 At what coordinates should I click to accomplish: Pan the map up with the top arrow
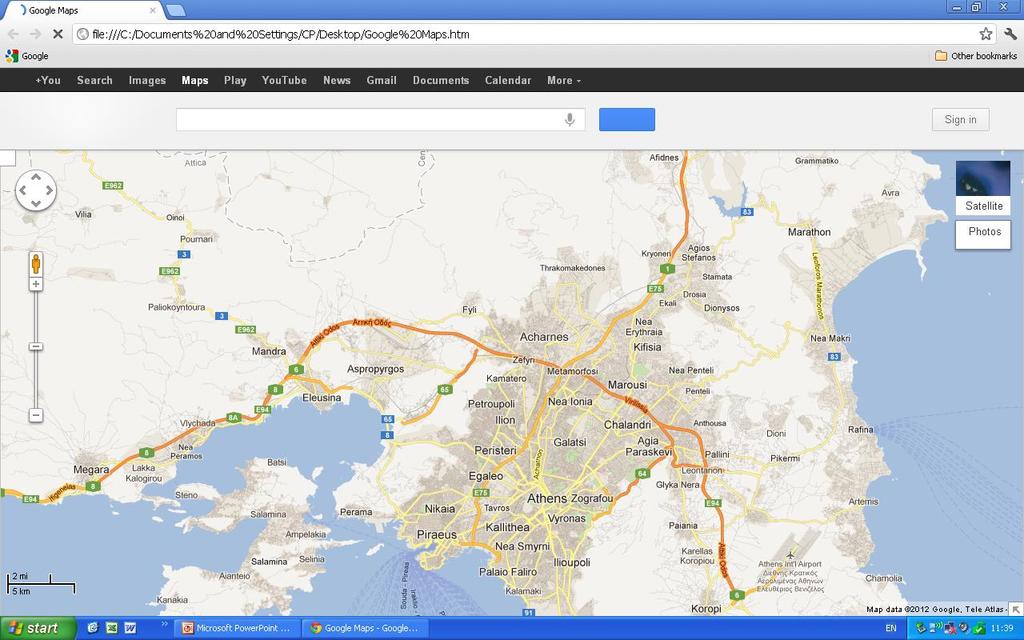tap(36, 177)
